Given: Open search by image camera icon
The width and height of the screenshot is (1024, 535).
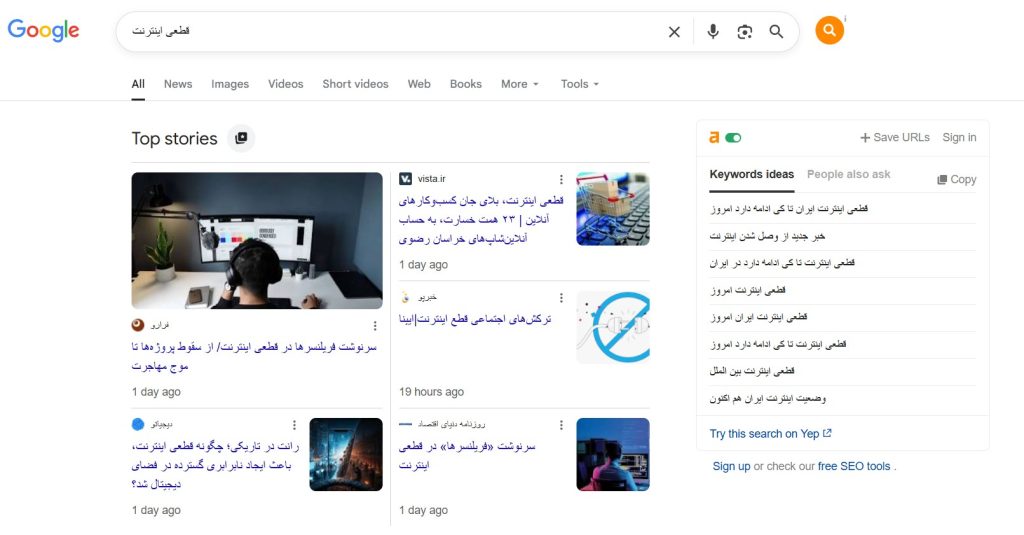Looking at the screenshot, I should click(x=744, y=31).
